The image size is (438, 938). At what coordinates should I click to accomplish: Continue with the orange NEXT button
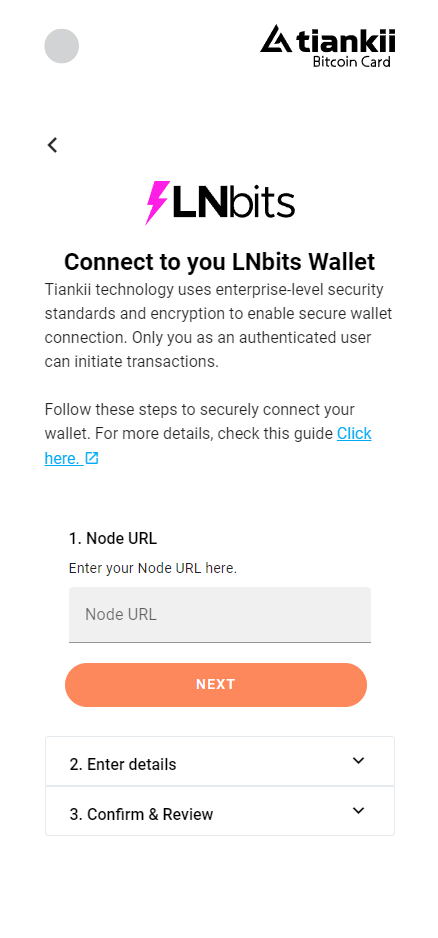coord(215,684)
